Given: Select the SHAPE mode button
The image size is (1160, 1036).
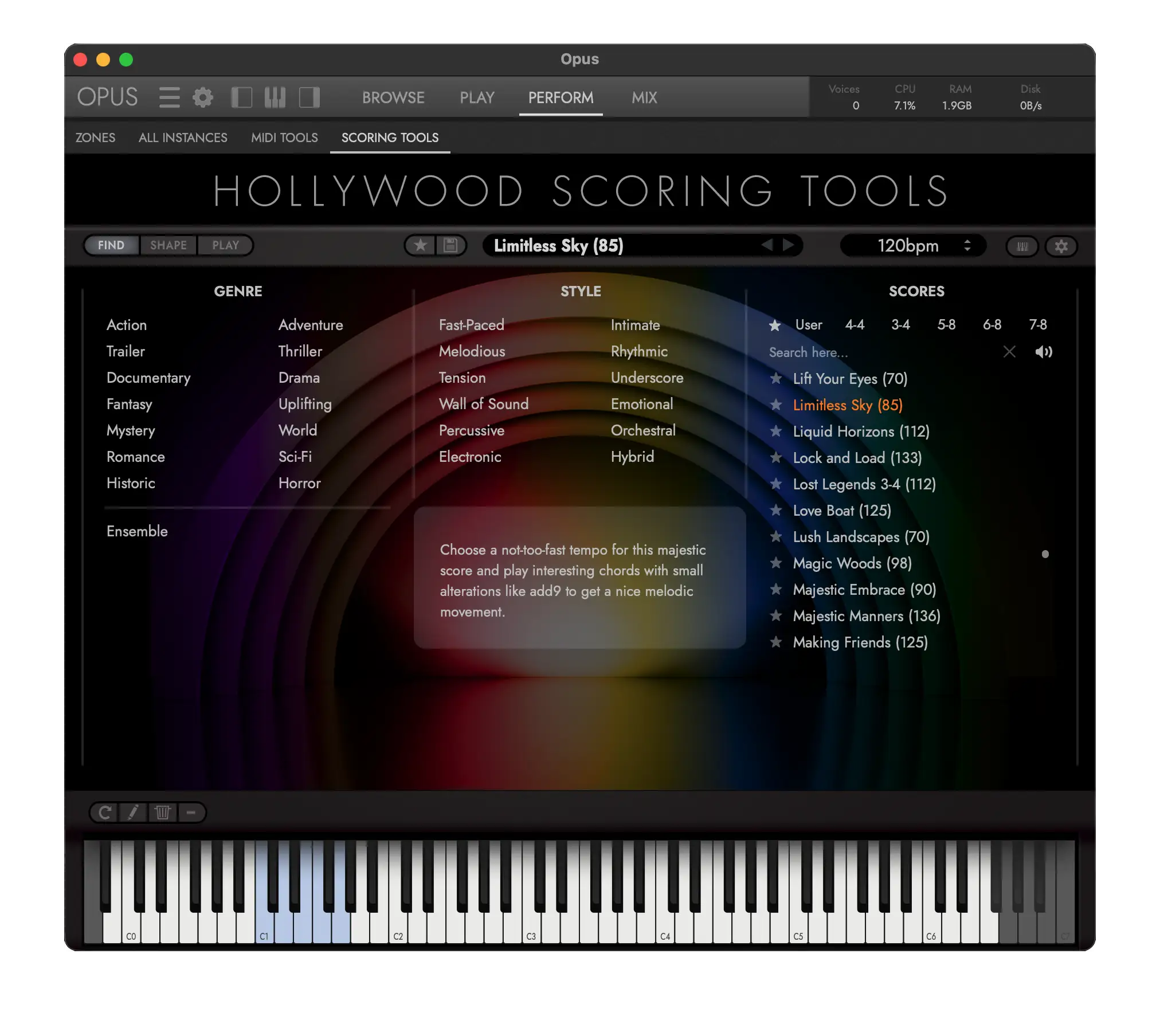Looking at the screenshot, I should point(168,245).
